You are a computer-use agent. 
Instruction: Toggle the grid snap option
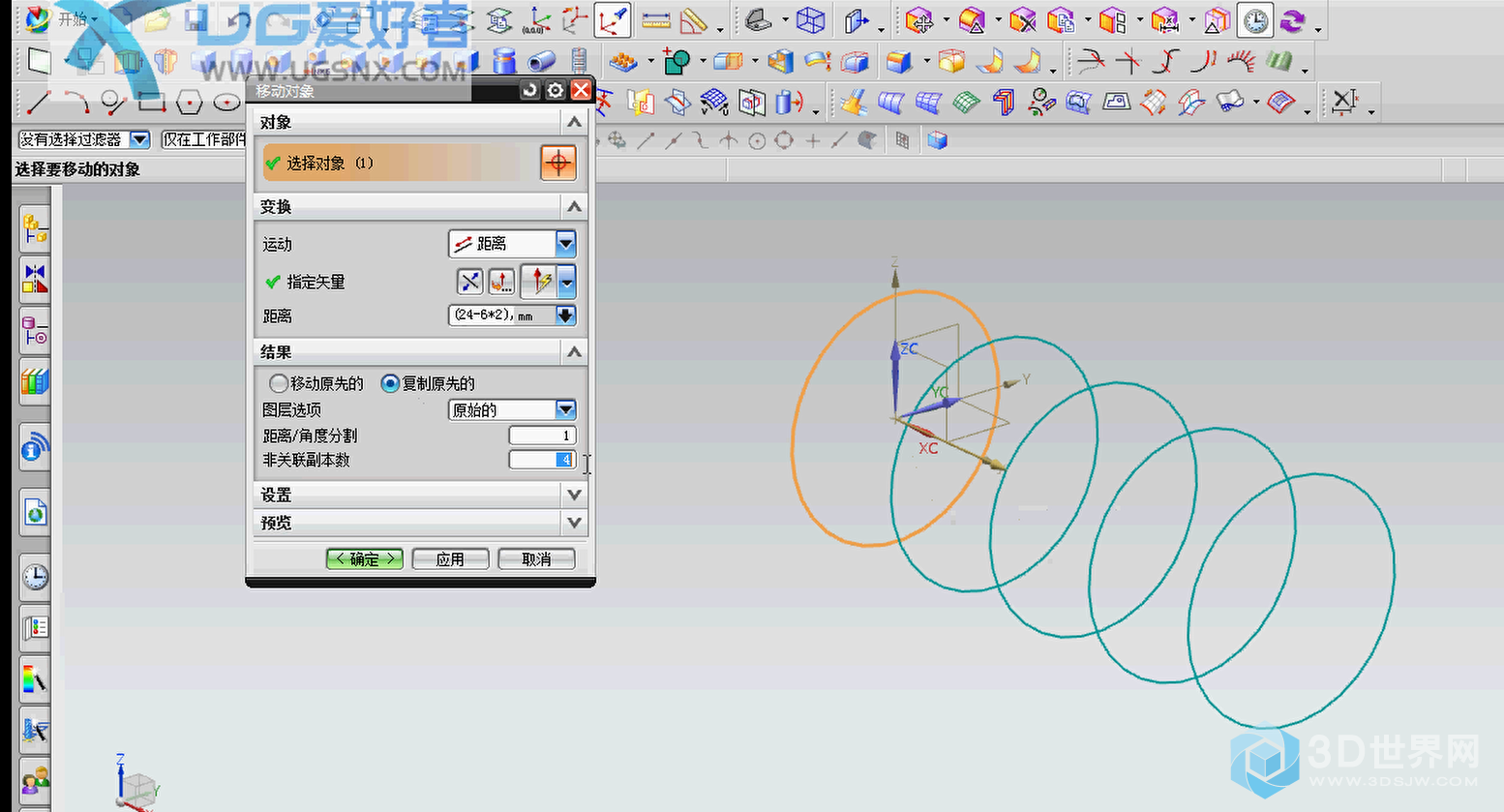pyautogui.click(x=902, y=140)
